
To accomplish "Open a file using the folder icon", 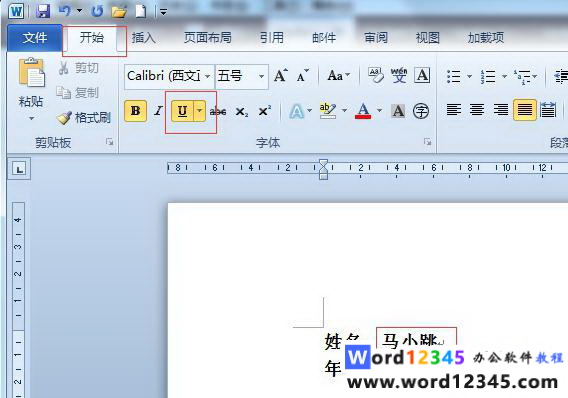I will [119, 11].
